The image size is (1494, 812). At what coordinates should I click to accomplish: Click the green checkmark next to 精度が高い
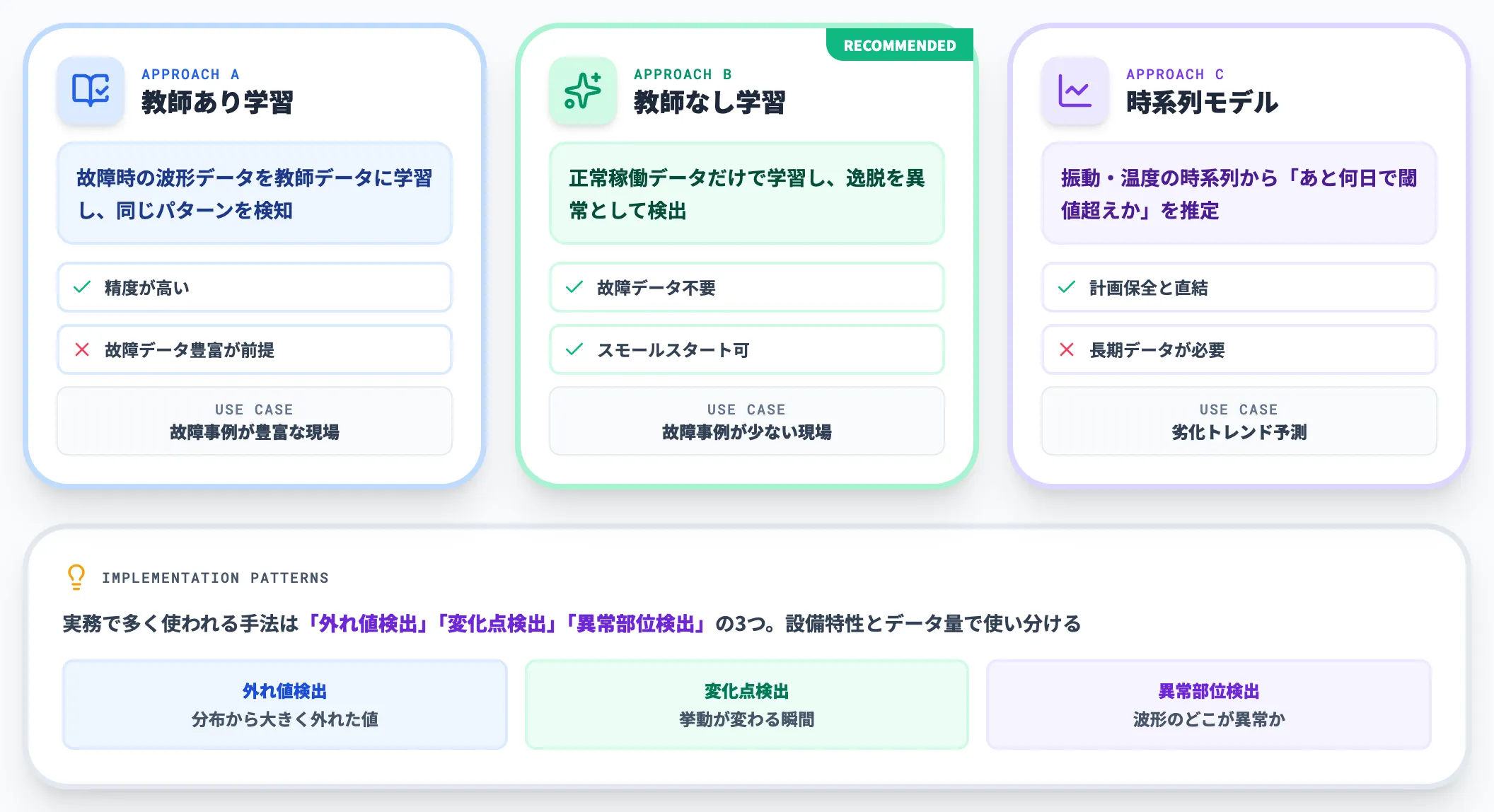(x=81, y=287)
